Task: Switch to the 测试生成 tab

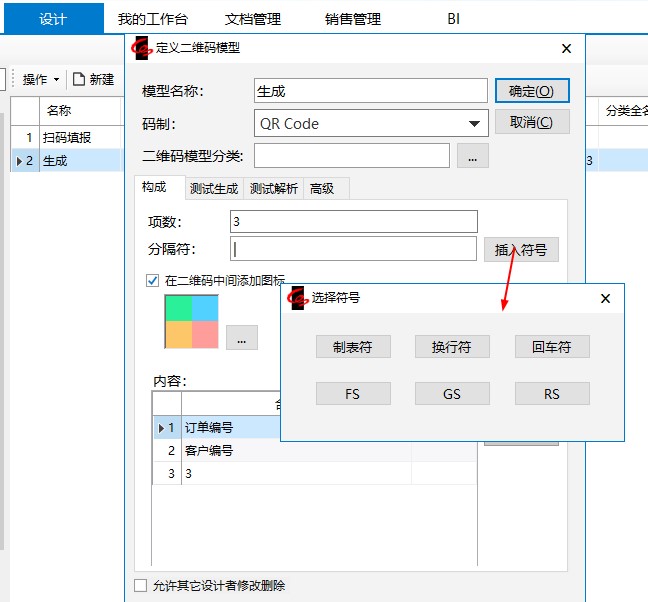Action: (x=214, y=188)
